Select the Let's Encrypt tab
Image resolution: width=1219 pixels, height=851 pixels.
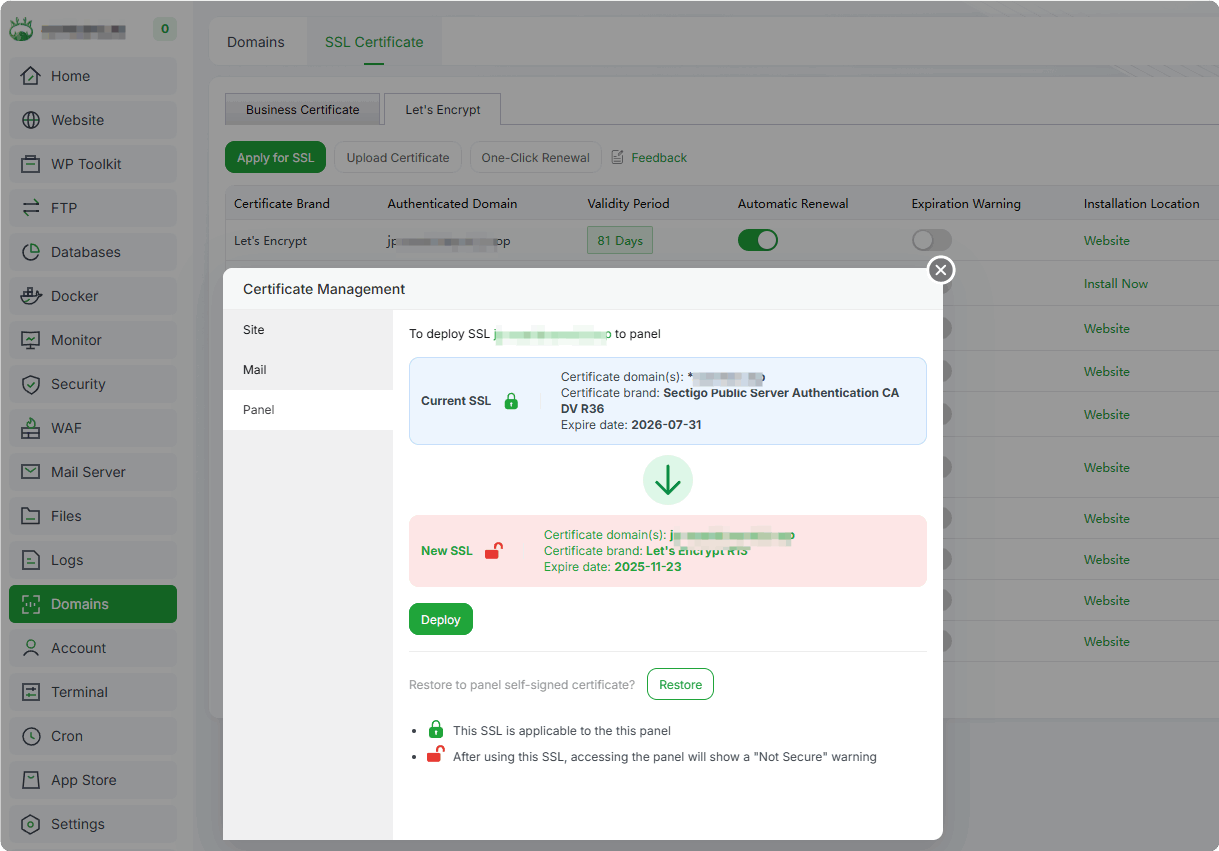click(x=443, y=110)
